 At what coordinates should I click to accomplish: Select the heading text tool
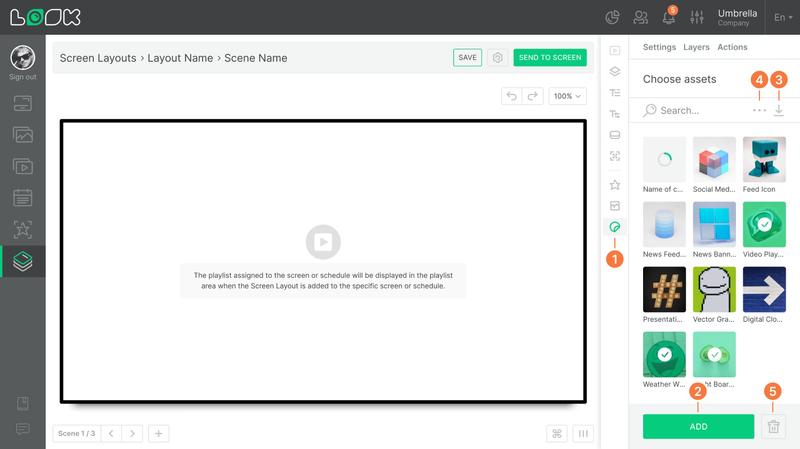615,93
